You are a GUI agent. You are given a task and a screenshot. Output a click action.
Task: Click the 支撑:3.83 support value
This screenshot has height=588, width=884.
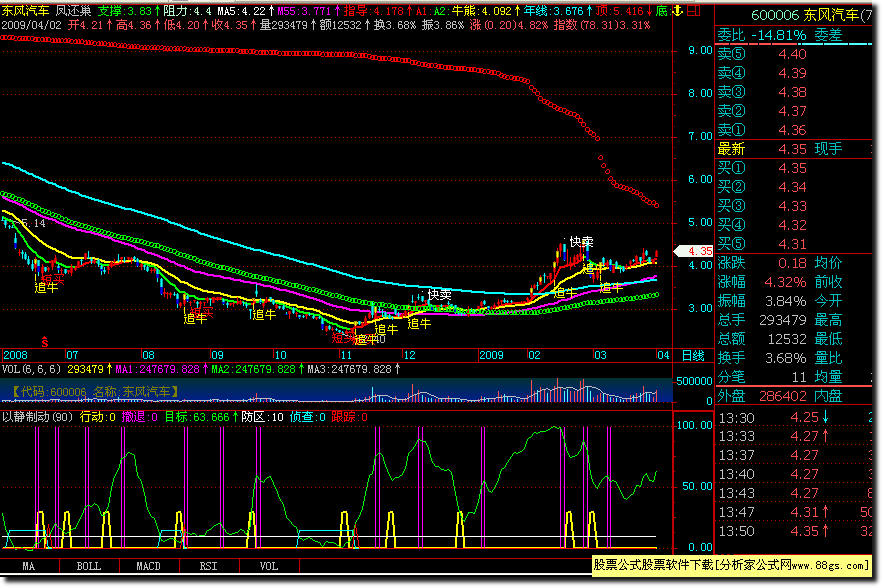127,11
